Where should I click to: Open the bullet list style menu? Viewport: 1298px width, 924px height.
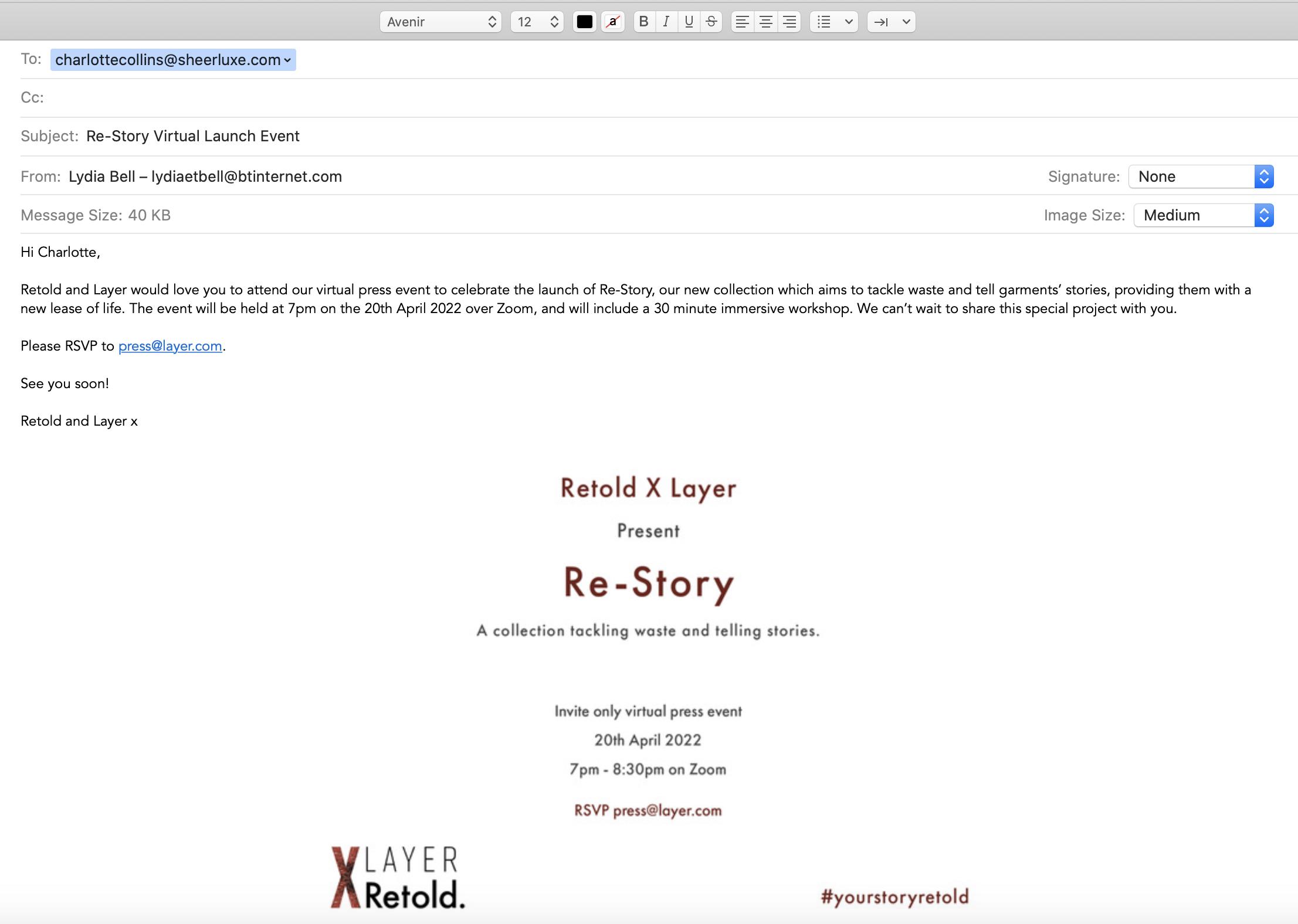pyautogui.click(x=833, y=22)
